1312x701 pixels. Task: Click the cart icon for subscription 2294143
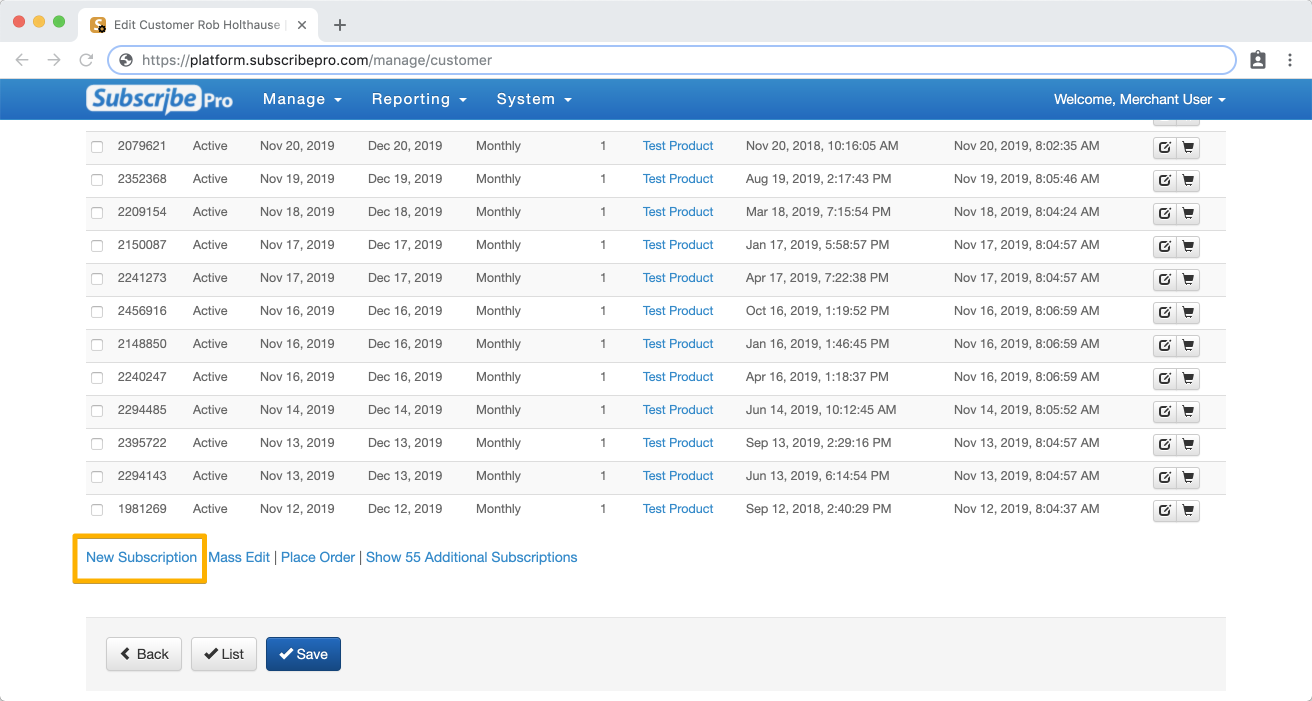tap(1188, 478)
